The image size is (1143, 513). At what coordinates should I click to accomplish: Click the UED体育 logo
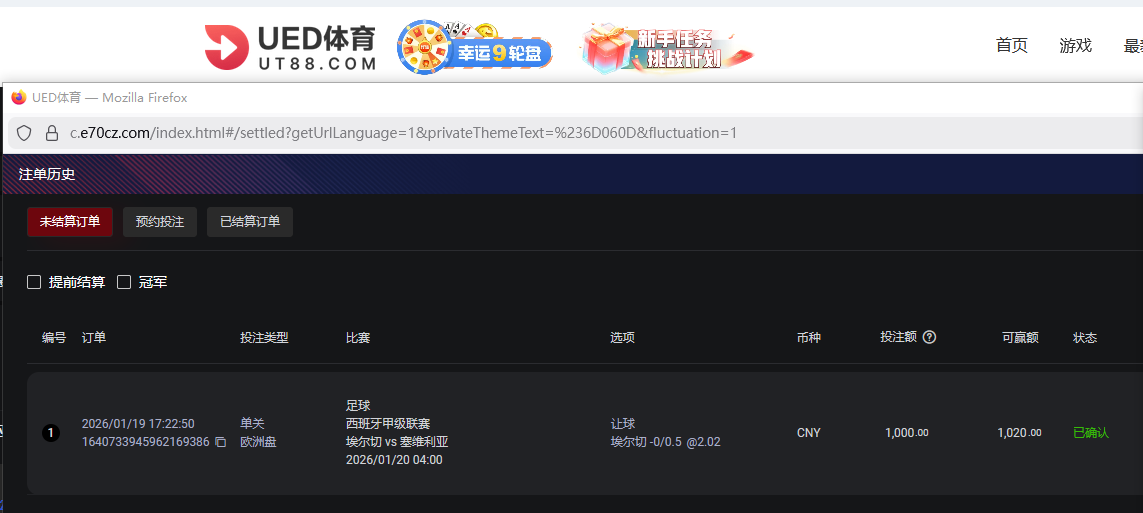point(290,47)
